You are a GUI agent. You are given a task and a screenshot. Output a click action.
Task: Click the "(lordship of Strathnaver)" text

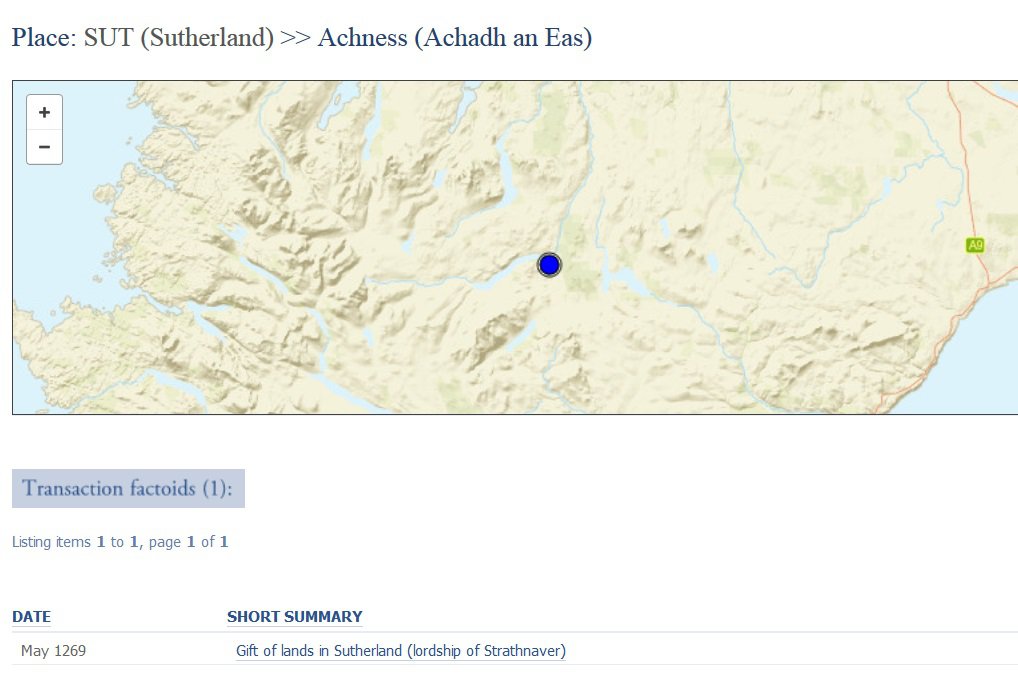point(487,651)
